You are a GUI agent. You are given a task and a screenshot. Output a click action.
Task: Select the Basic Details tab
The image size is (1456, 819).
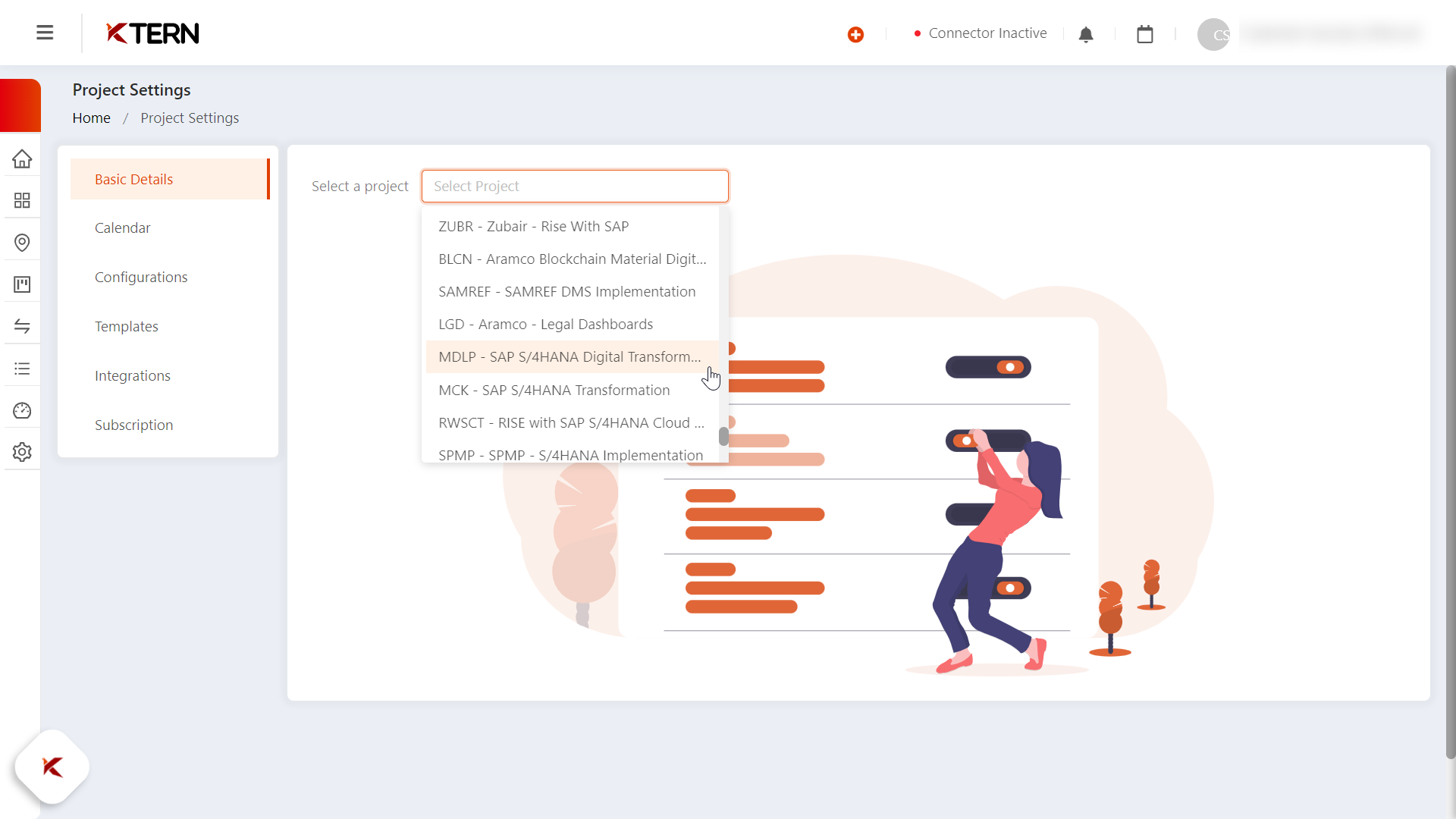[169, 179]
